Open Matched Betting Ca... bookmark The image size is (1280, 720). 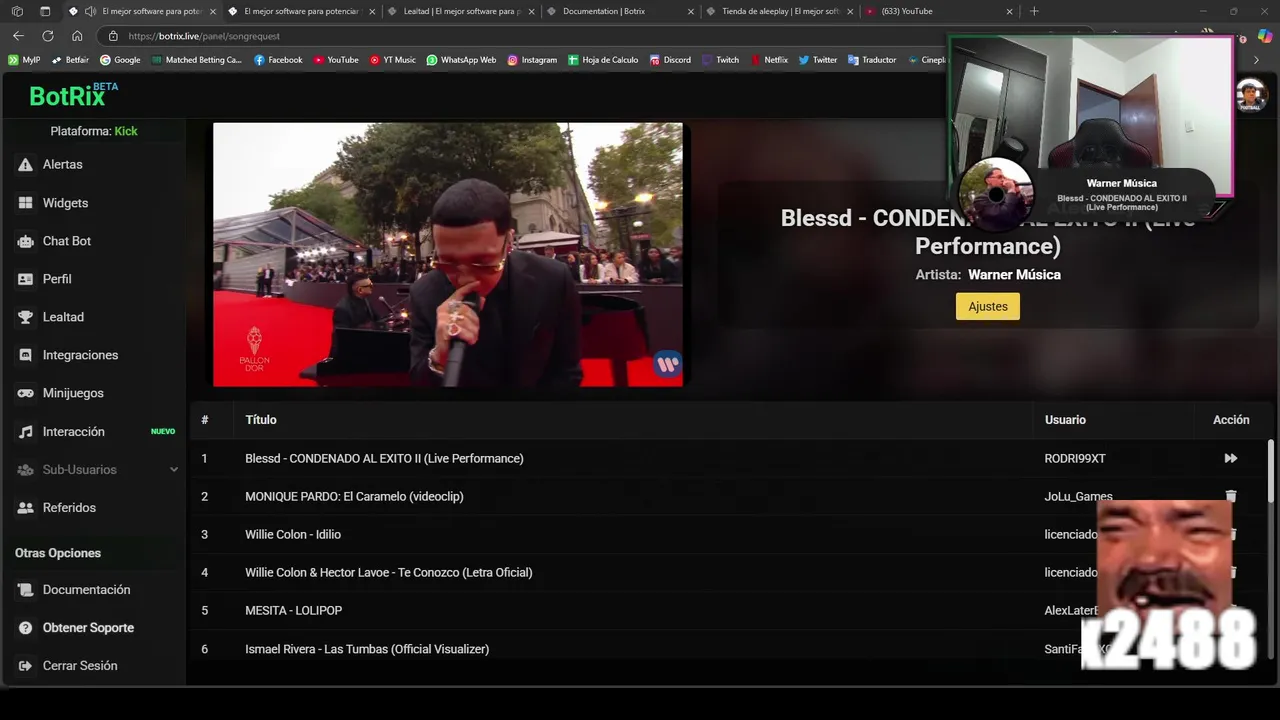click(x=197, y=60)
